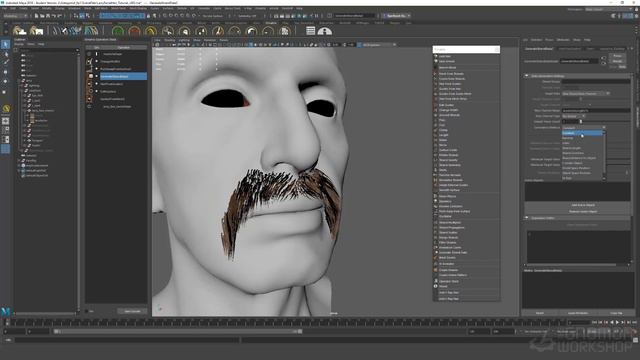Open the viewport Shading menu
This screenshot has width=640, height=360.
[x=169, y=40]
